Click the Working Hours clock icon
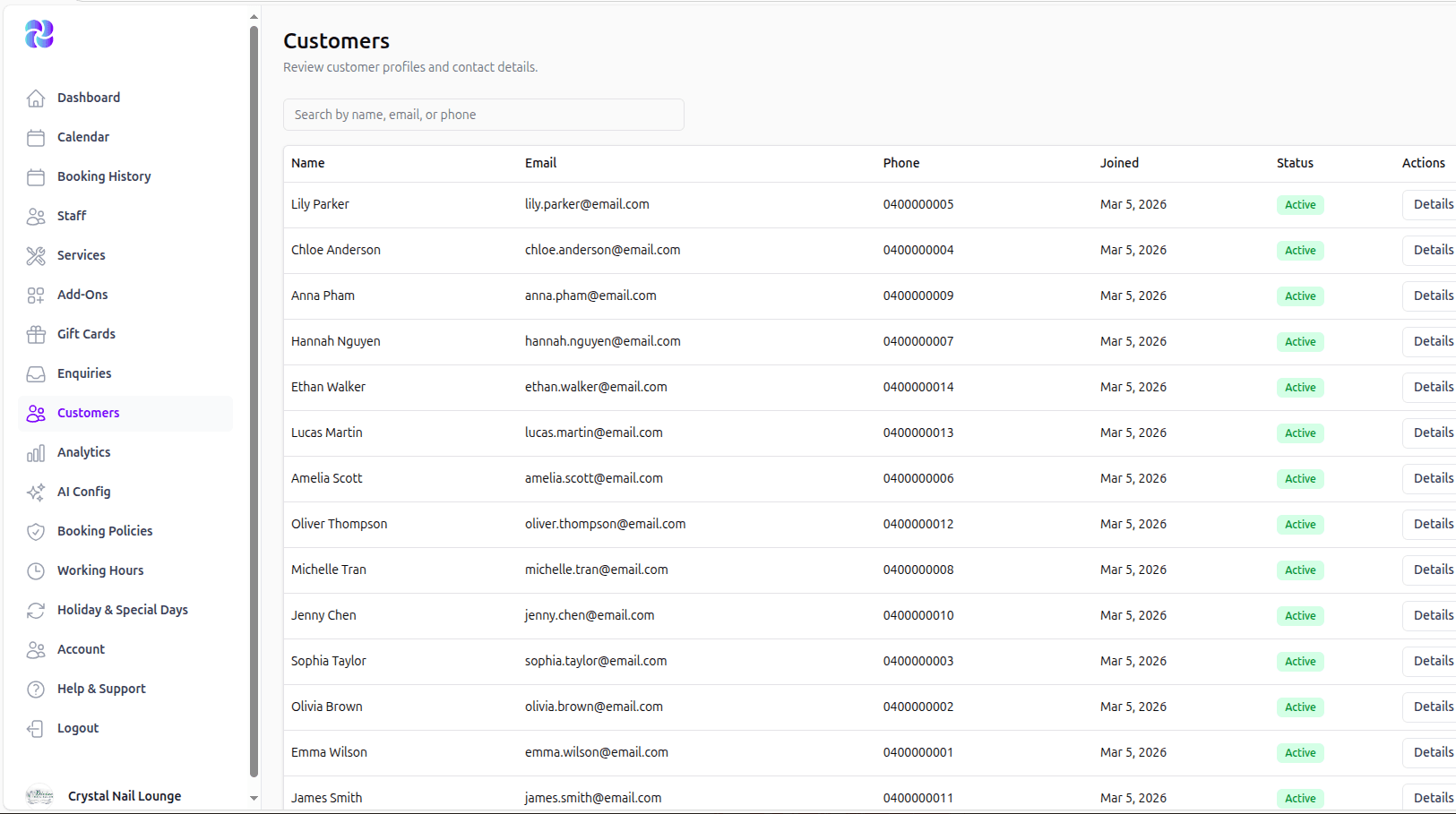Viewport: 1456px width, 814px height. coord(36,570)
